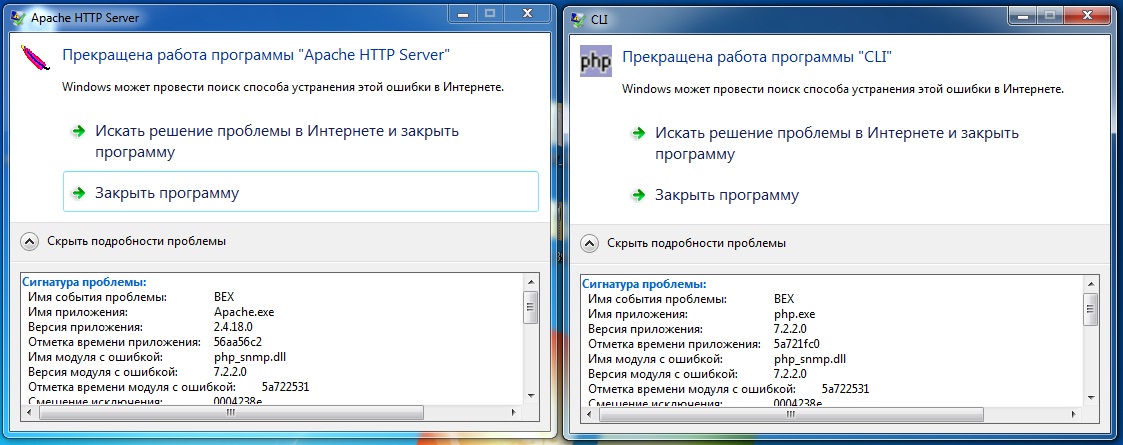Click 'BEX' event name in CLI dialog

(x=784, y=298)
